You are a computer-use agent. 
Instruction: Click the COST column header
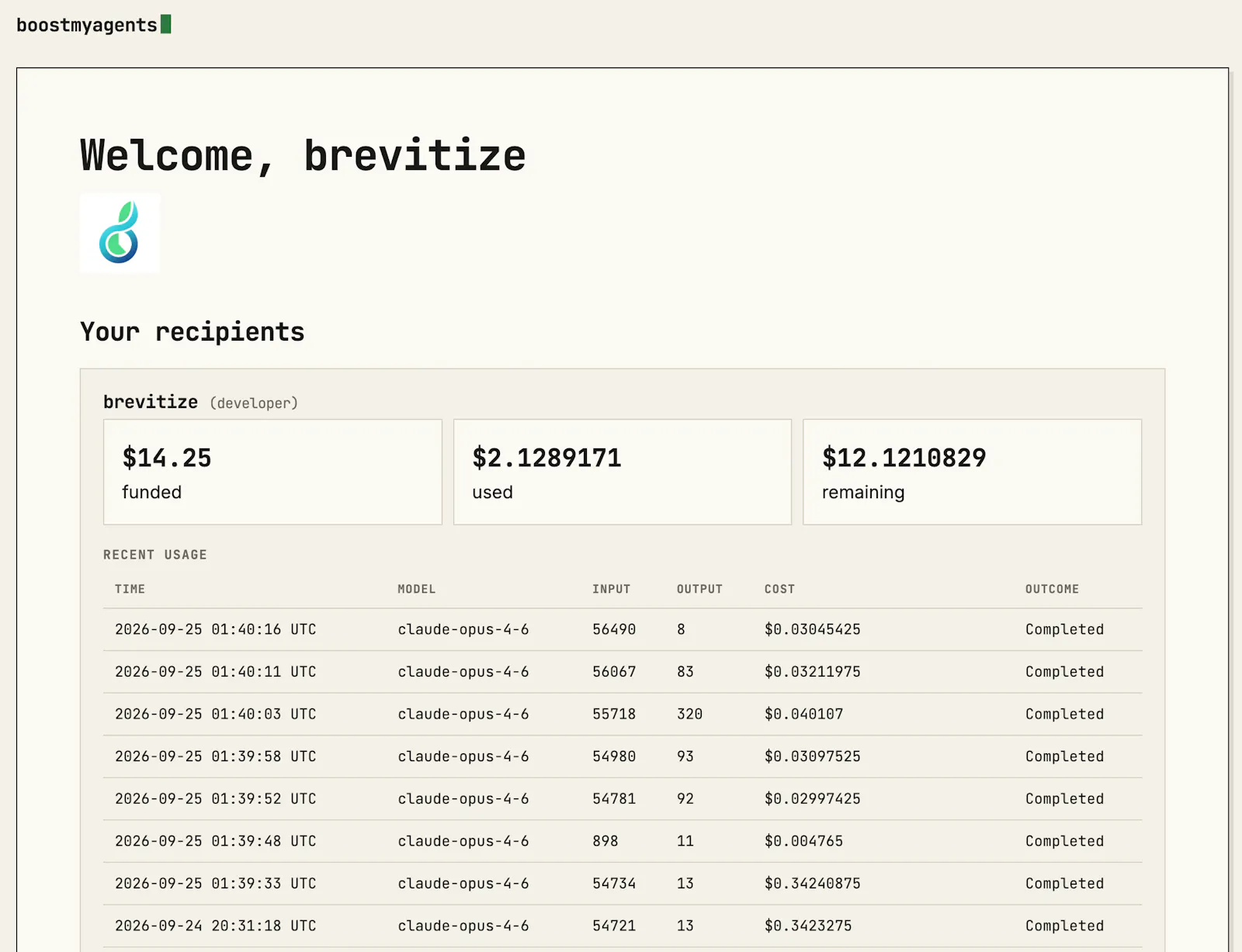pos(779,589)
